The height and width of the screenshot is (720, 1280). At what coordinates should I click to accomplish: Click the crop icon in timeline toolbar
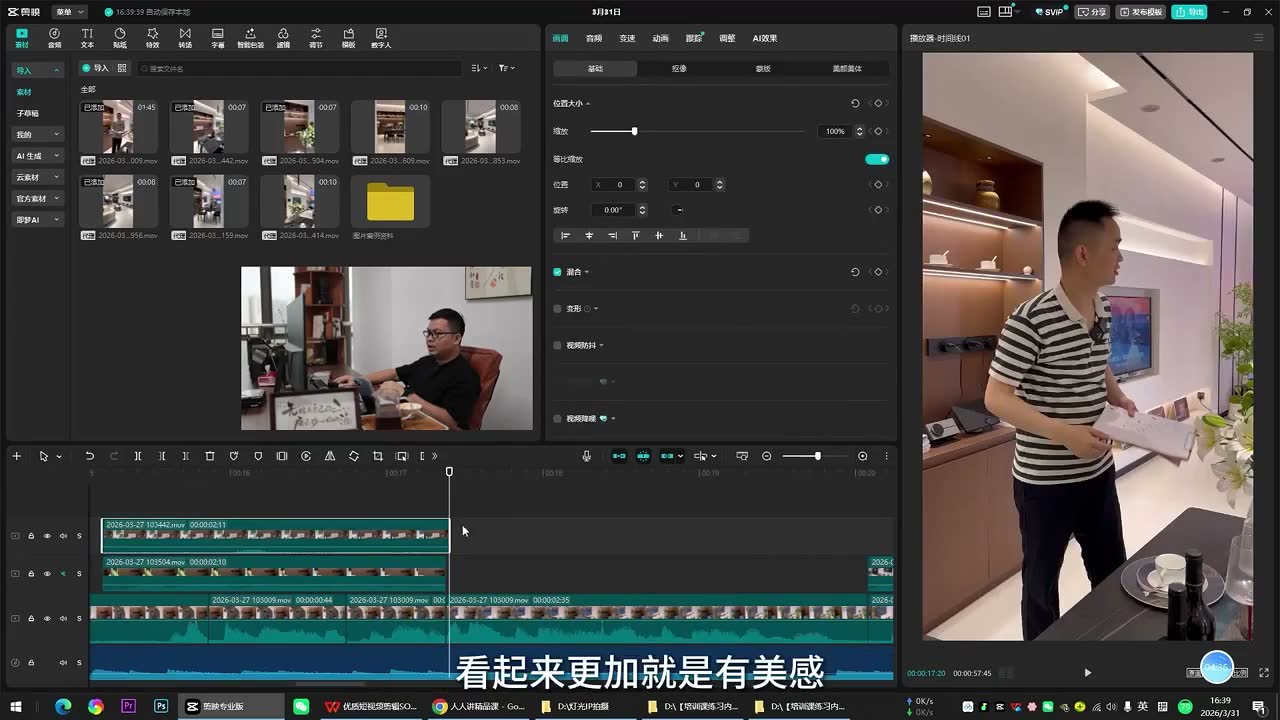[378, 456]
